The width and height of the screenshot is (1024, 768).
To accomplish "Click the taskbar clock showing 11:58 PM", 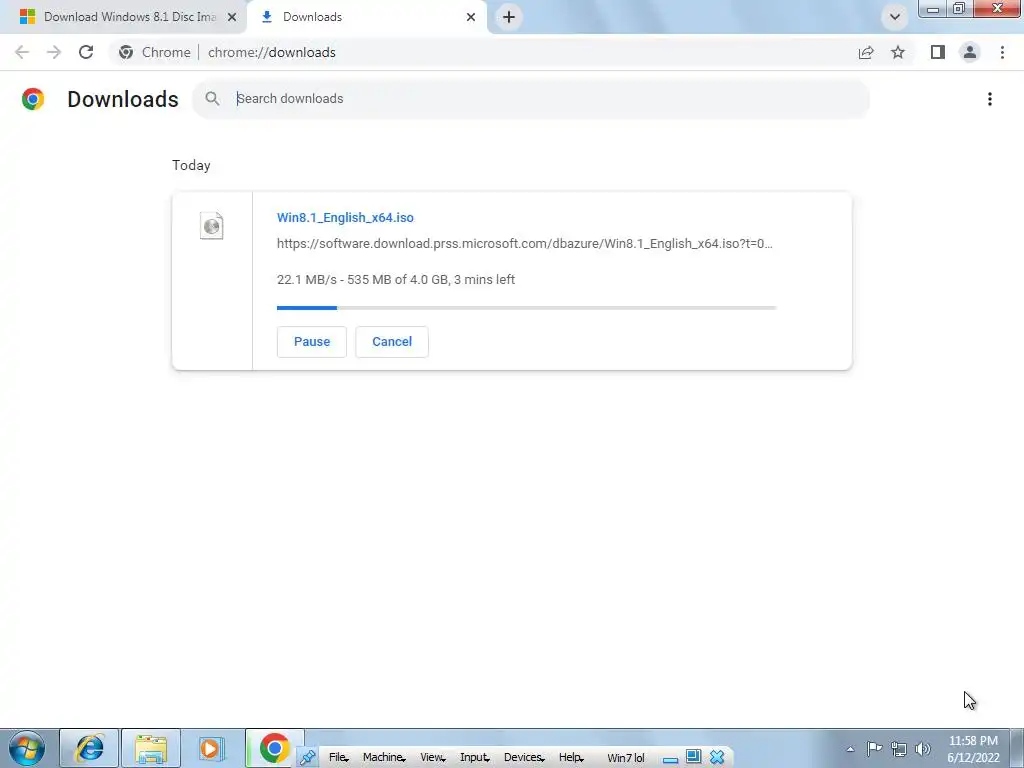I will (x=973, y=749).
